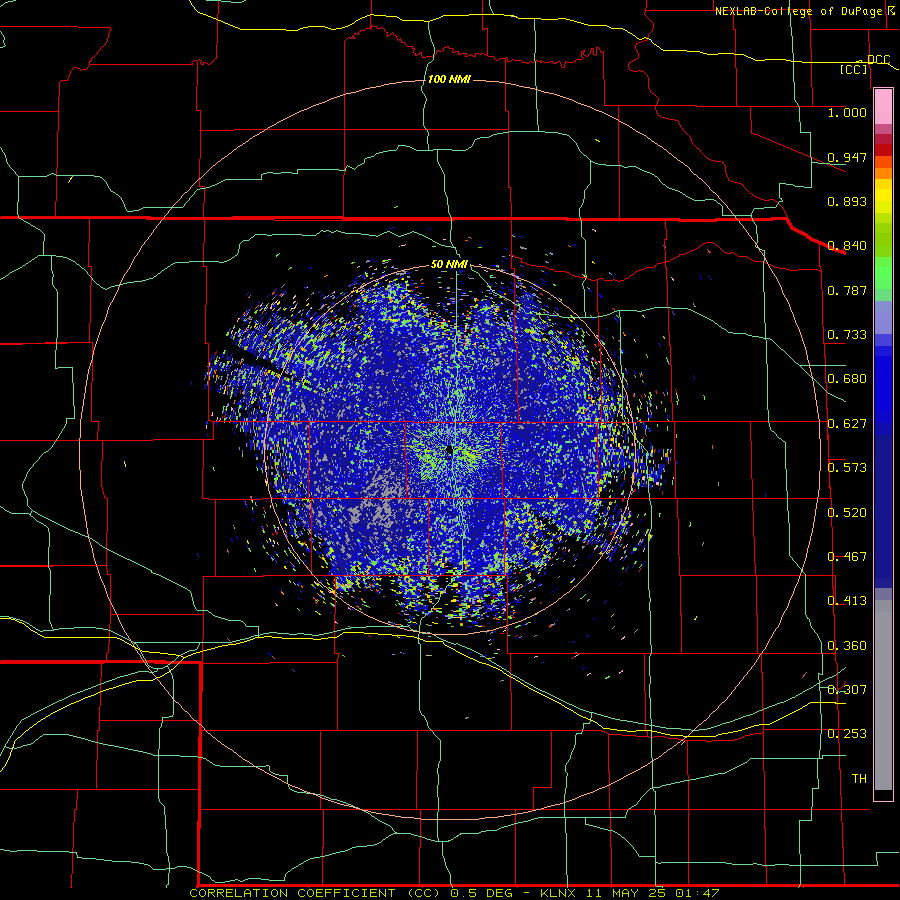The width and height of the screenshot is (900, 900).
Task: Click the 11 MAY 25 date text
Action: point(626,893)
